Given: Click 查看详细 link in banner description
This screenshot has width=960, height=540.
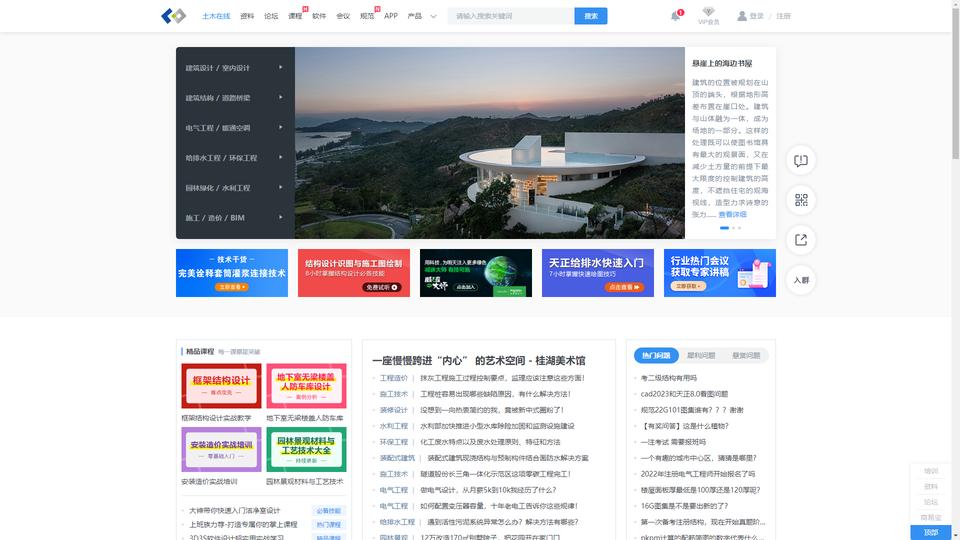Looking at the screenshot, I should (732, 215).
